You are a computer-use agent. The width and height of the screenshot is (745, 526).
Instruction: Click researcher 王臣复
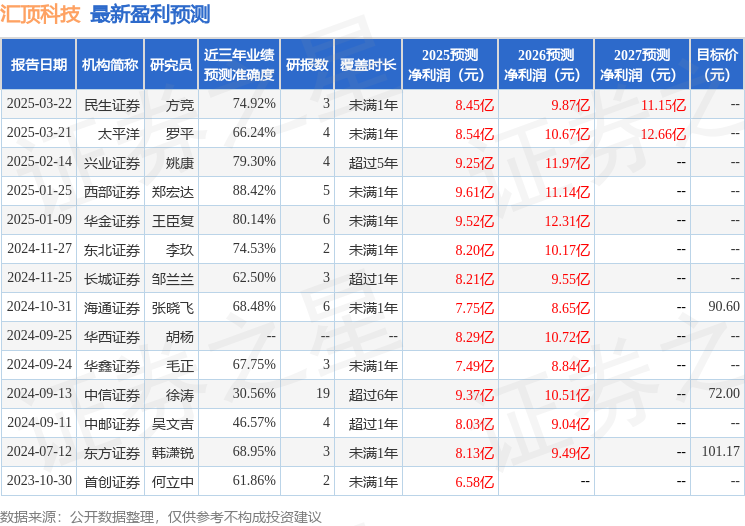(173, 221)
